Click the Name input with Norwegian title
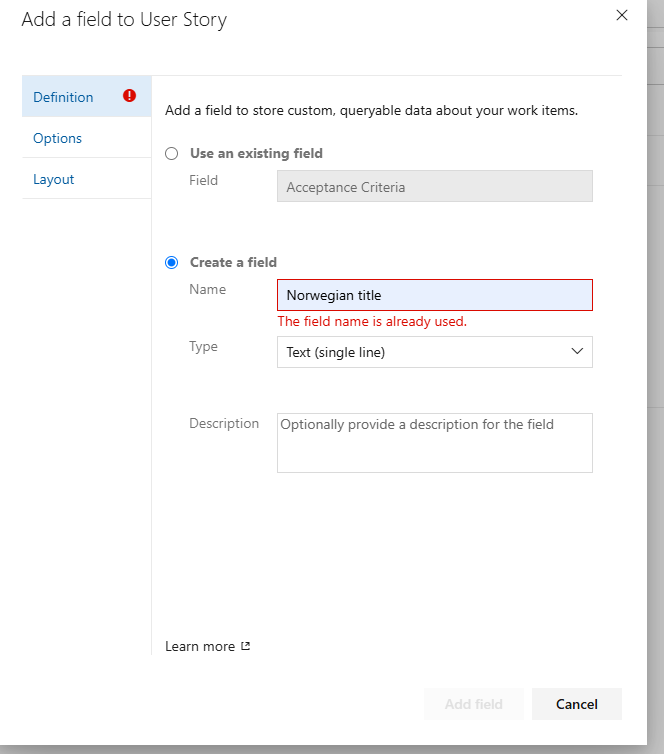Viewport: 664px width, 754px height. click(x=435, y=295)
